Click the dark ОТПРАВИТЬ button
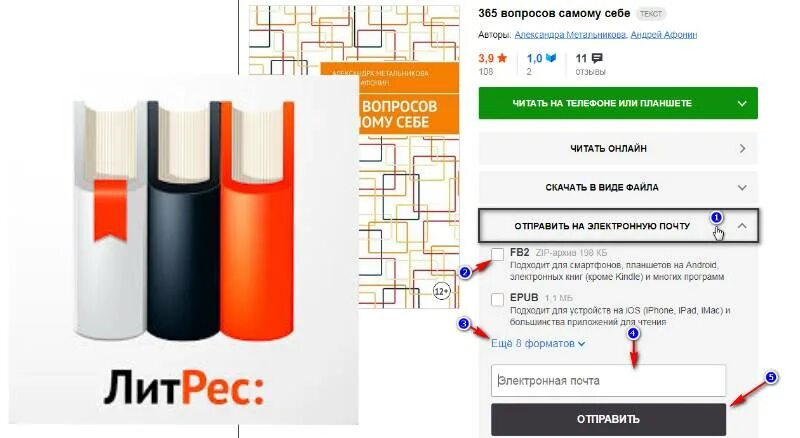 (608, 419)
